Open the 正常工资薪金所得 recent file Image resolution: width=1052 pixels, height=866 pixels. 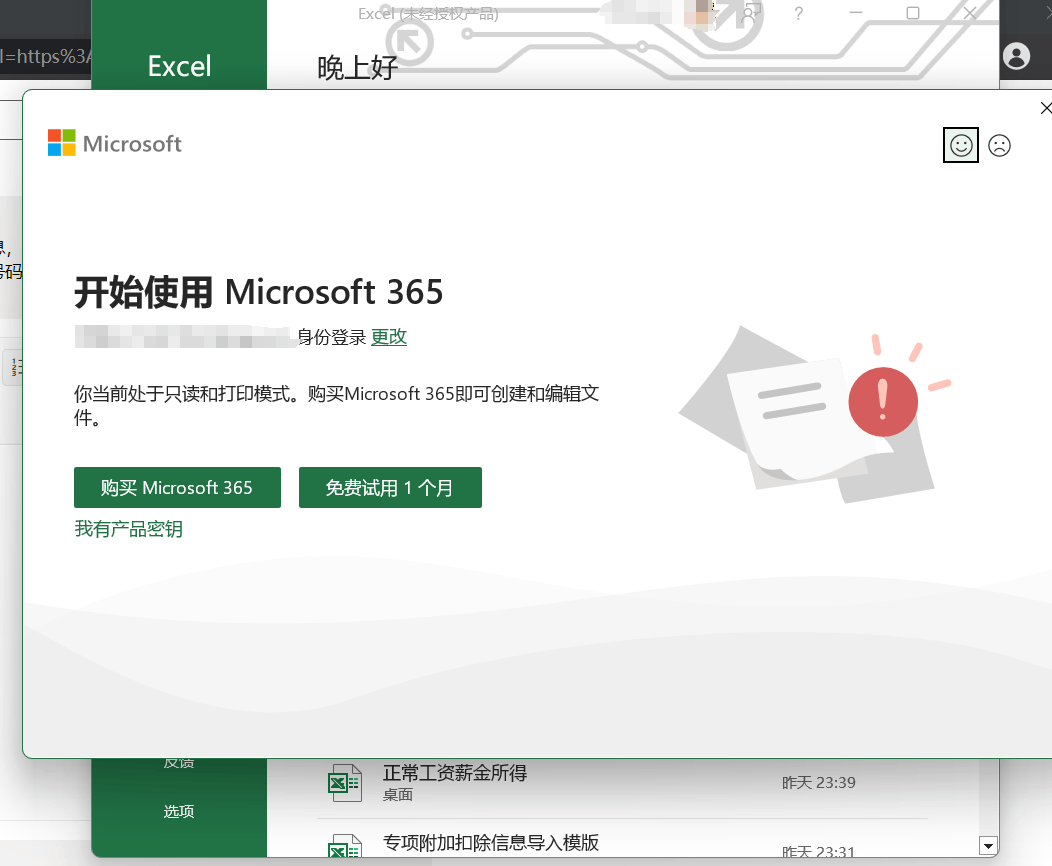coord(621,782)
